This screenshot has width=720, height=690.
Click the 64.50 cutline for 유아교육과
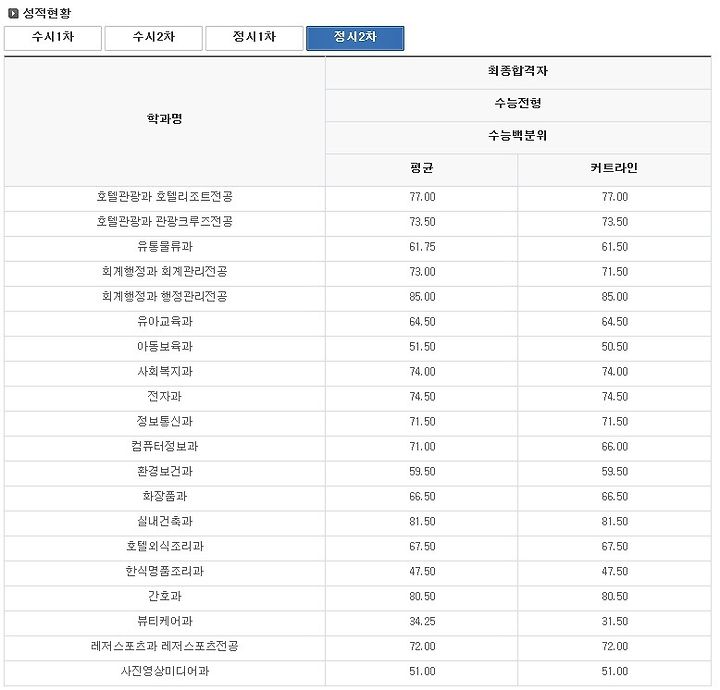(x=614, y=322)
